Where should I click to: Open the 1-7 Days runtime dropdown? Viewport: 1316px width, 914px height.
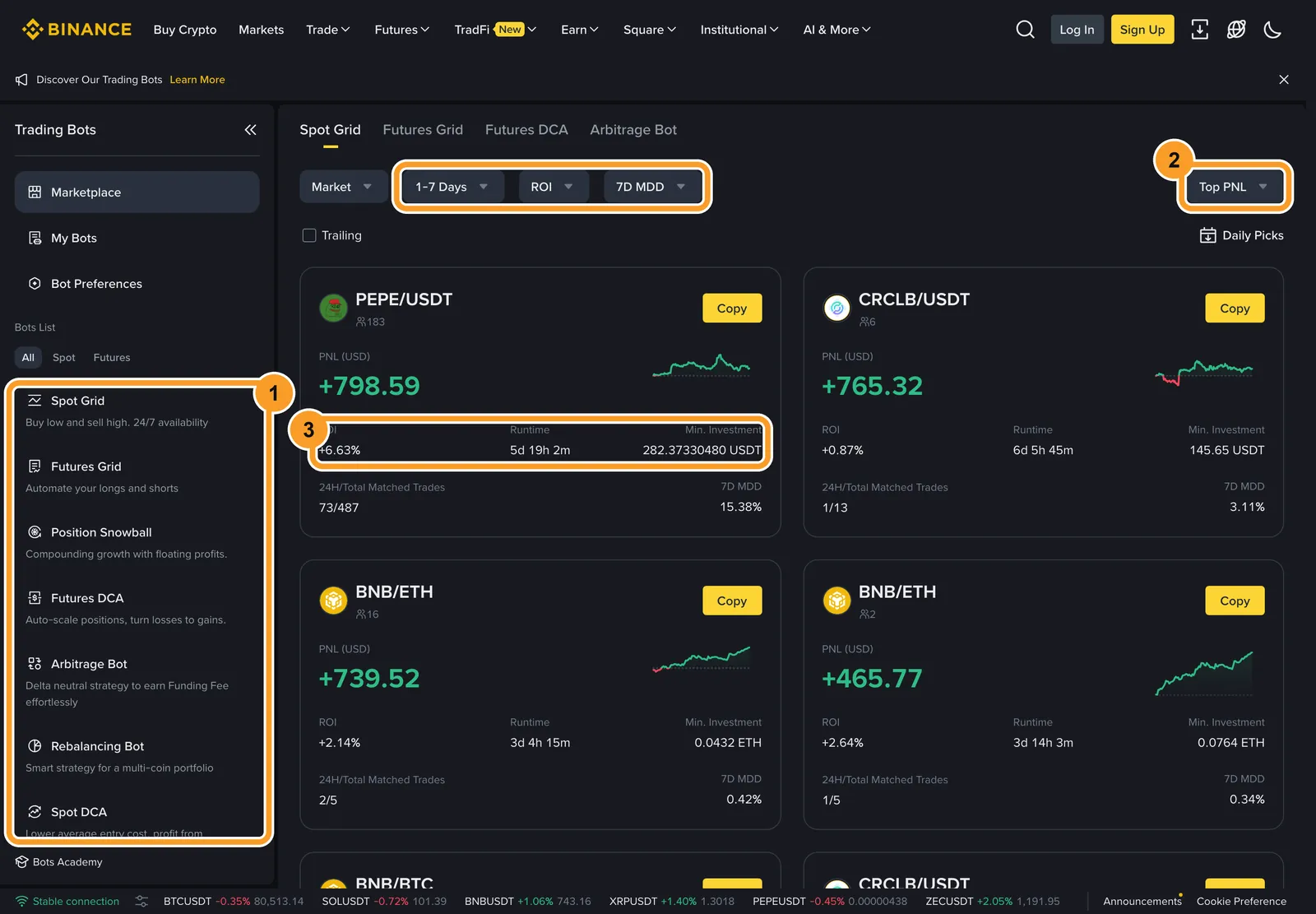(x=452, y=187)
